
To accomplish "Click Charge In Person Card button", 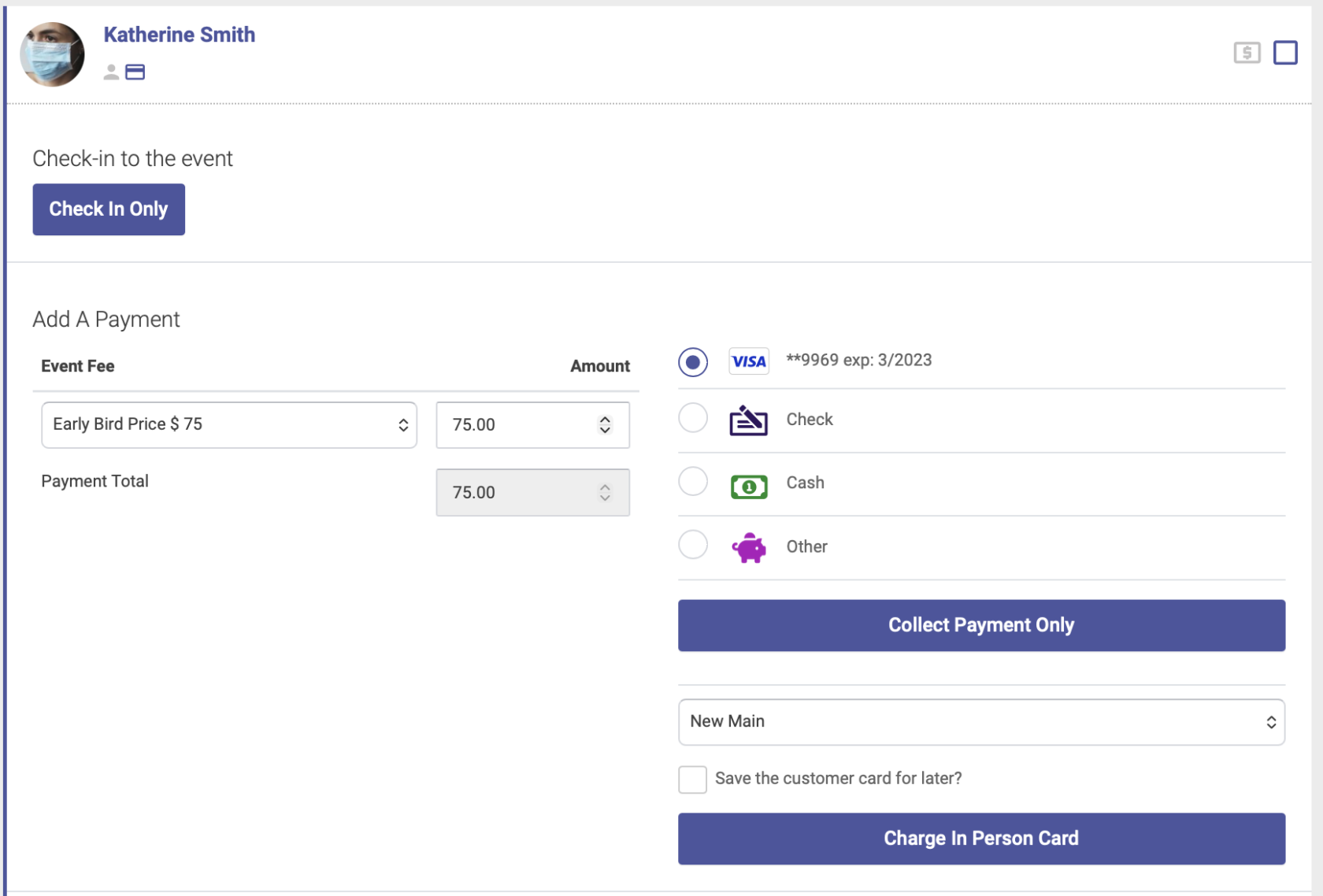I will click(x=981, y=839).
